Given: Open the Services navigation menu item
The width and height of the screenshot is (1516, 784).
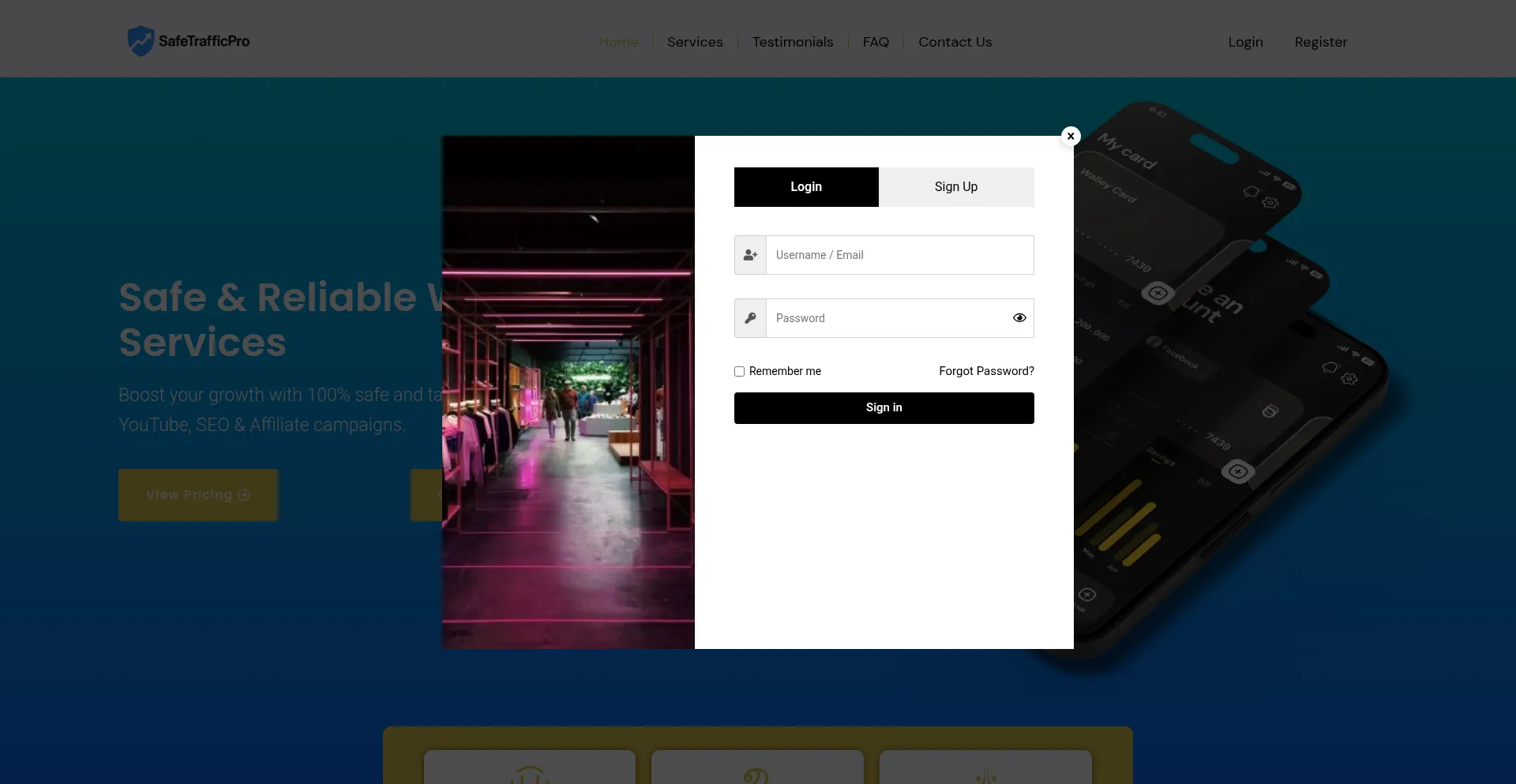Looking at the screenshot, I should [694, 42].
